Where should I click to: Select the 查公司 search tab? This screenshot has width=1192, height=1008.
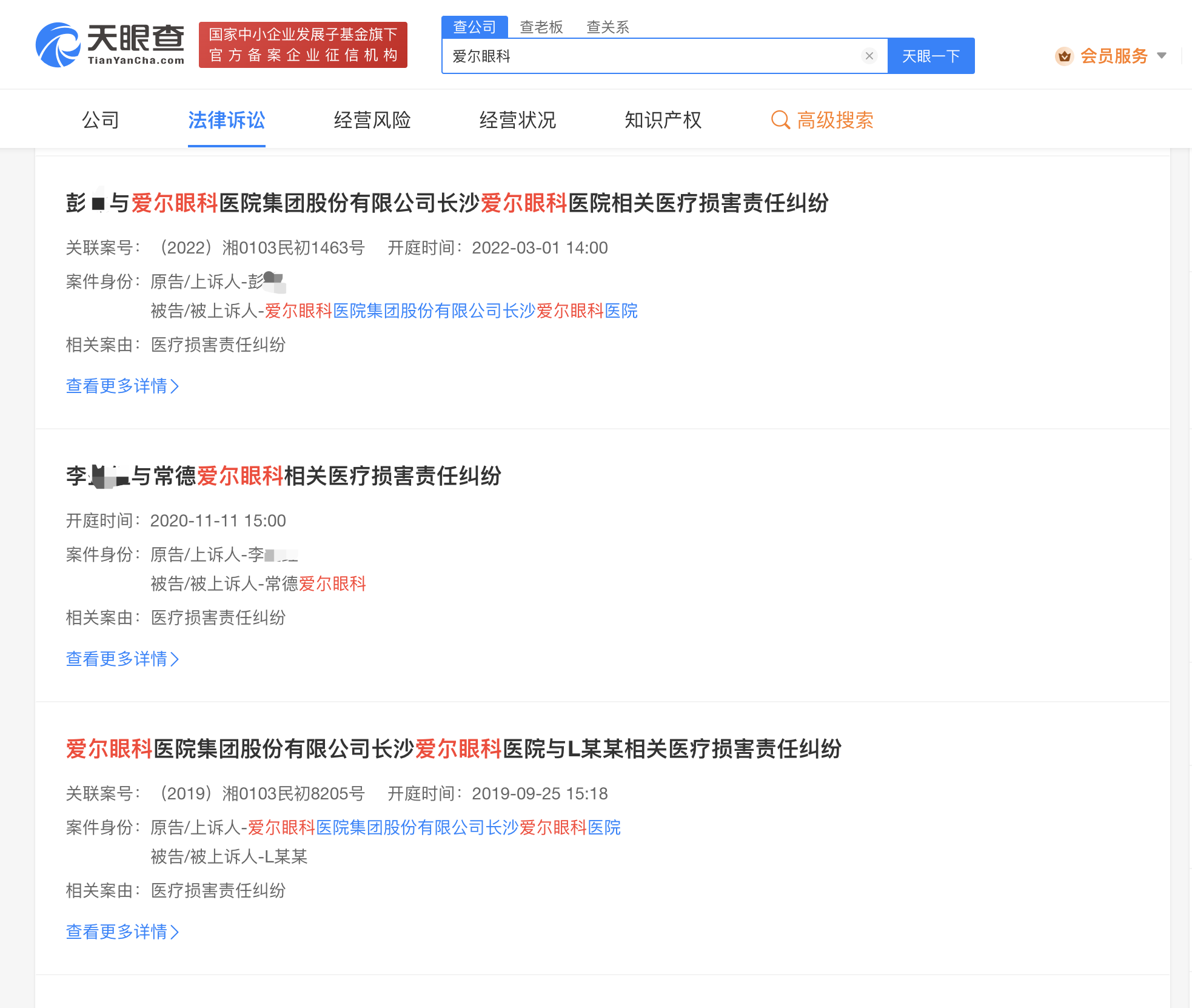click(474, 27)
